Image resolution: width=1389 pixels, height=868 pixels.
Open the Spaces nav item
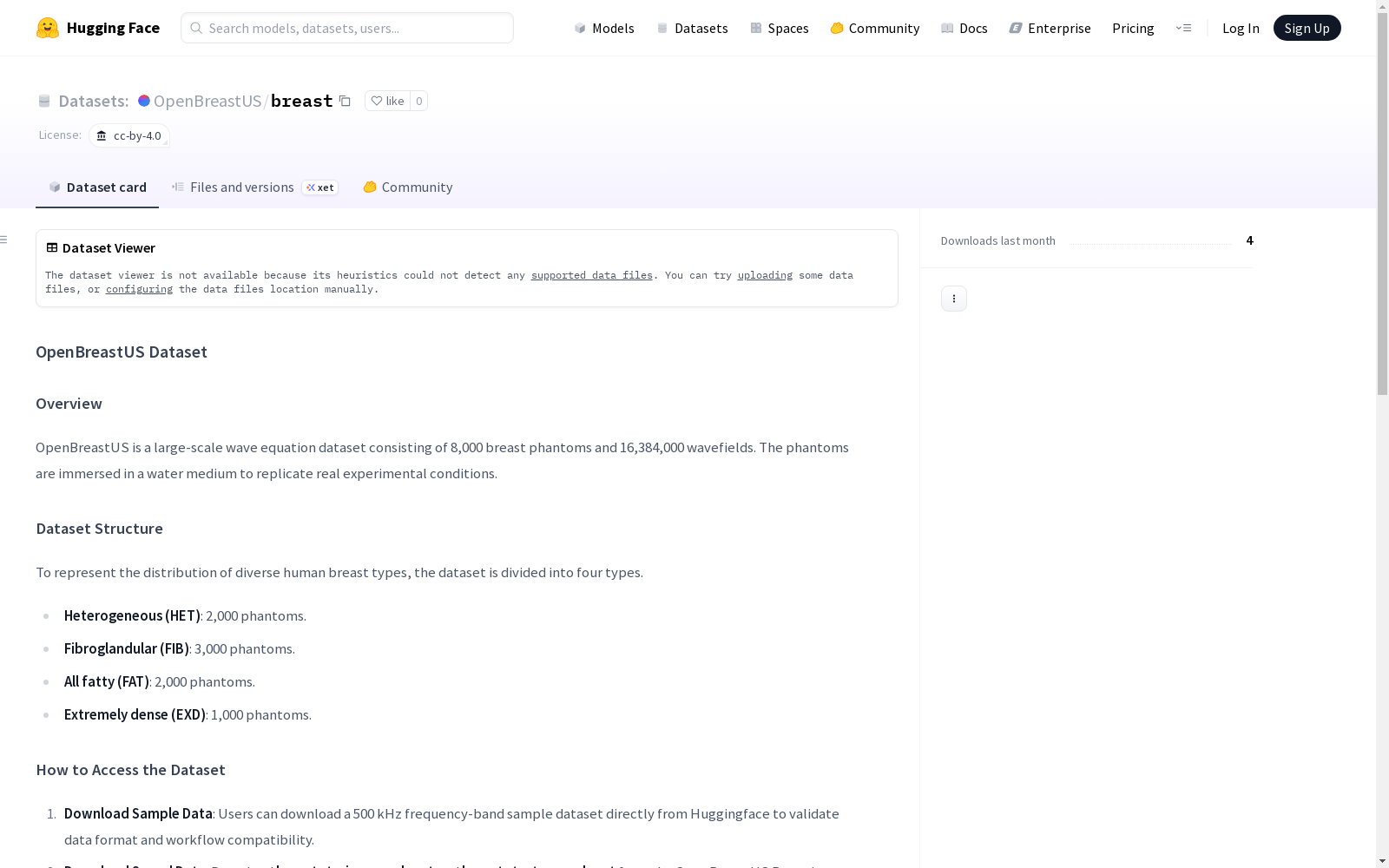pos(780,28)
